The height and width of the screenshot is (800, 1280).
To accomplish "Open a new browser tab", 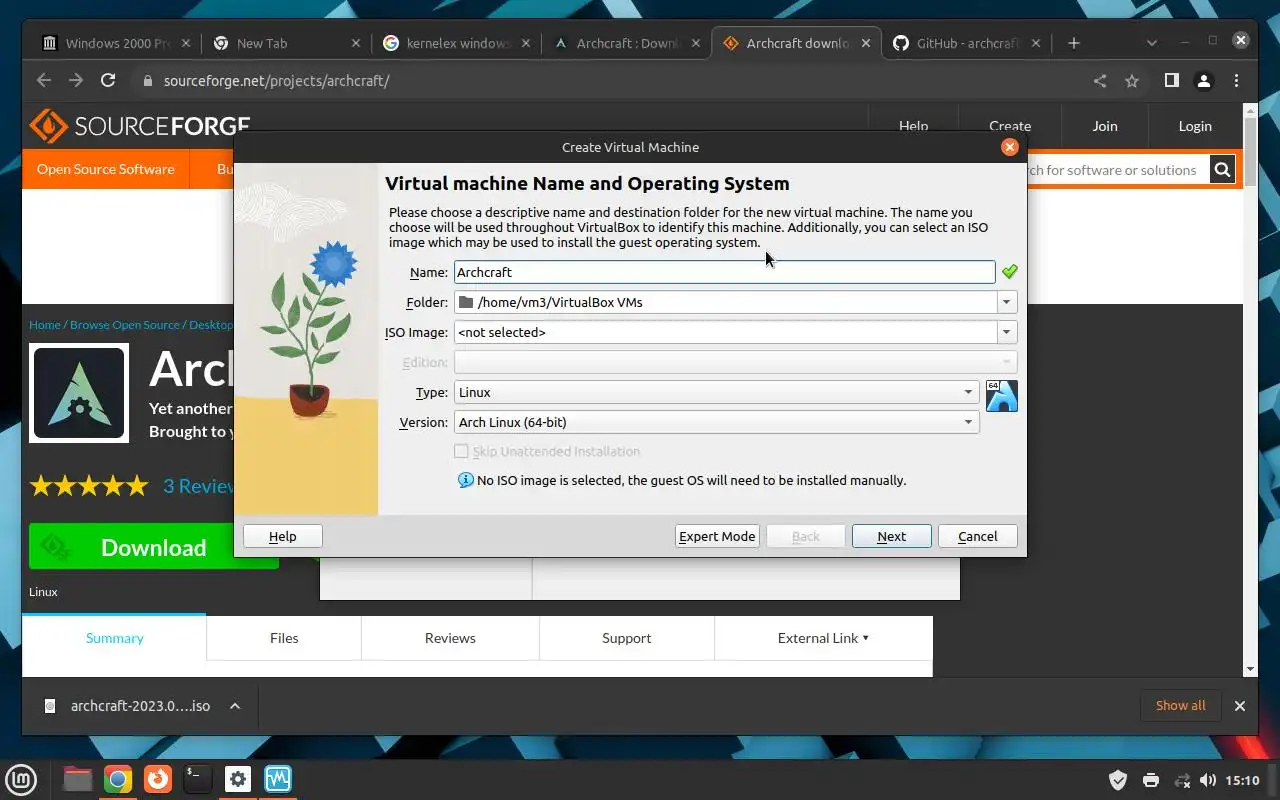I will point(1074,43).
